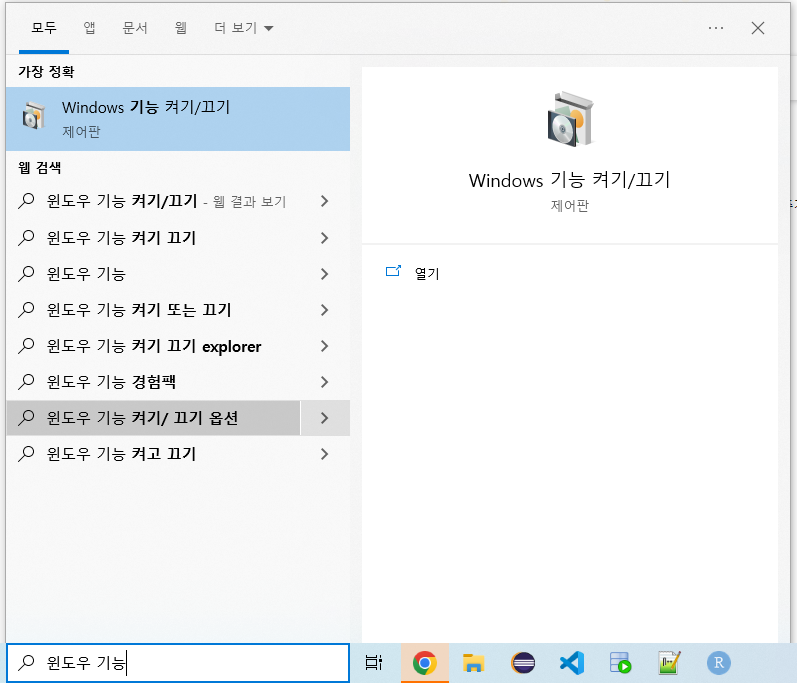This screenshot has height=683, width=797.
Task: Click the search box magnifier icon
Action: pos(26,662)
